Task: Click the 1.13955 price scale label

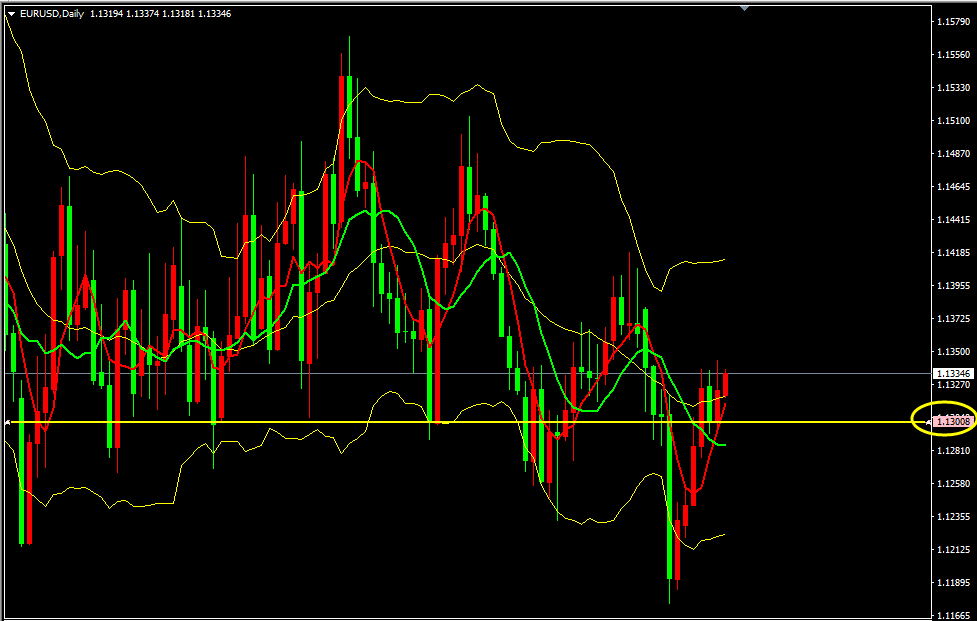Action: pos(953,286)
